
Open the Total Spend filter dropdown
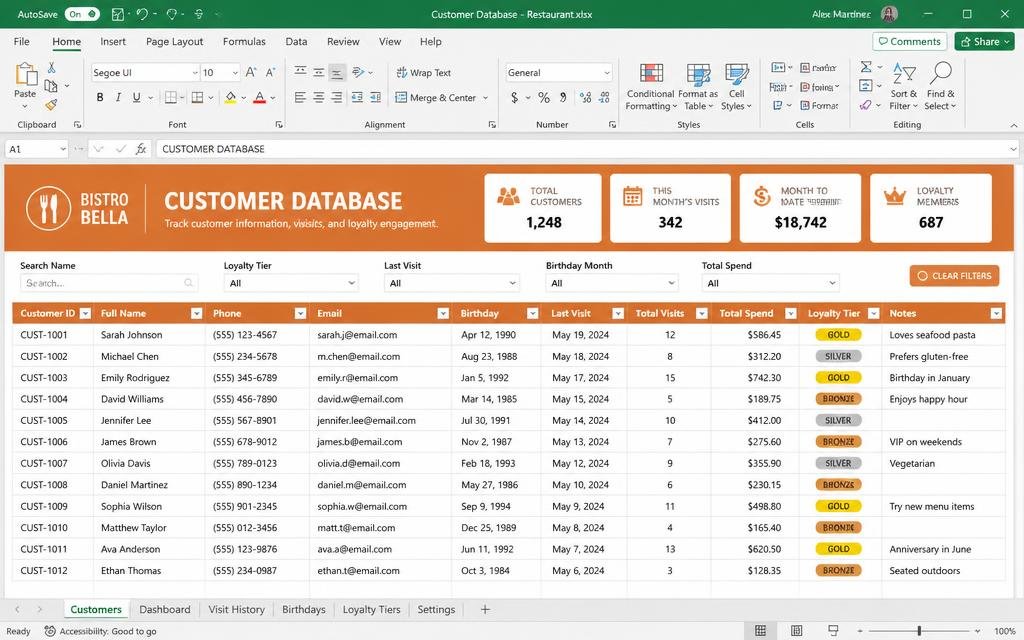(x=770, y=283)
